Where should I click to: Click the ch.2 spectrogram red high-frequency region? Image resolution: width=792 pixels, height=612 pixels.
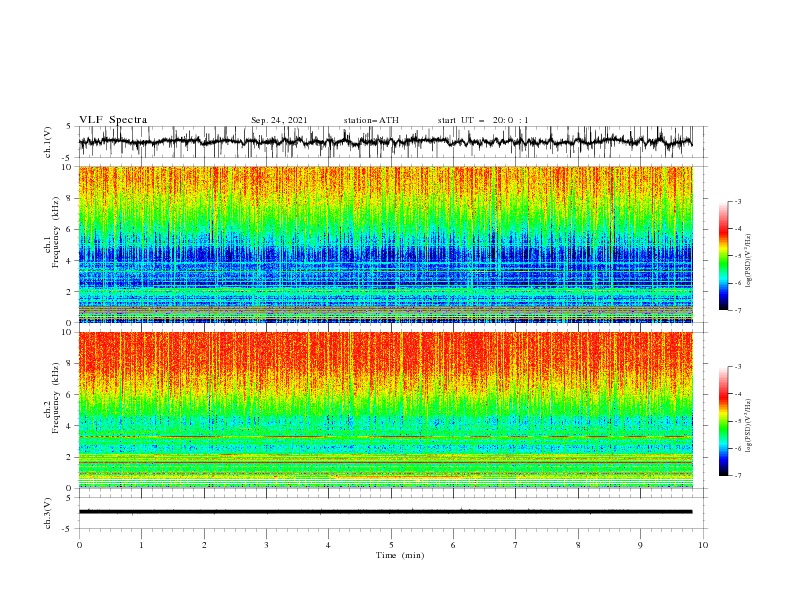point(385,353)
